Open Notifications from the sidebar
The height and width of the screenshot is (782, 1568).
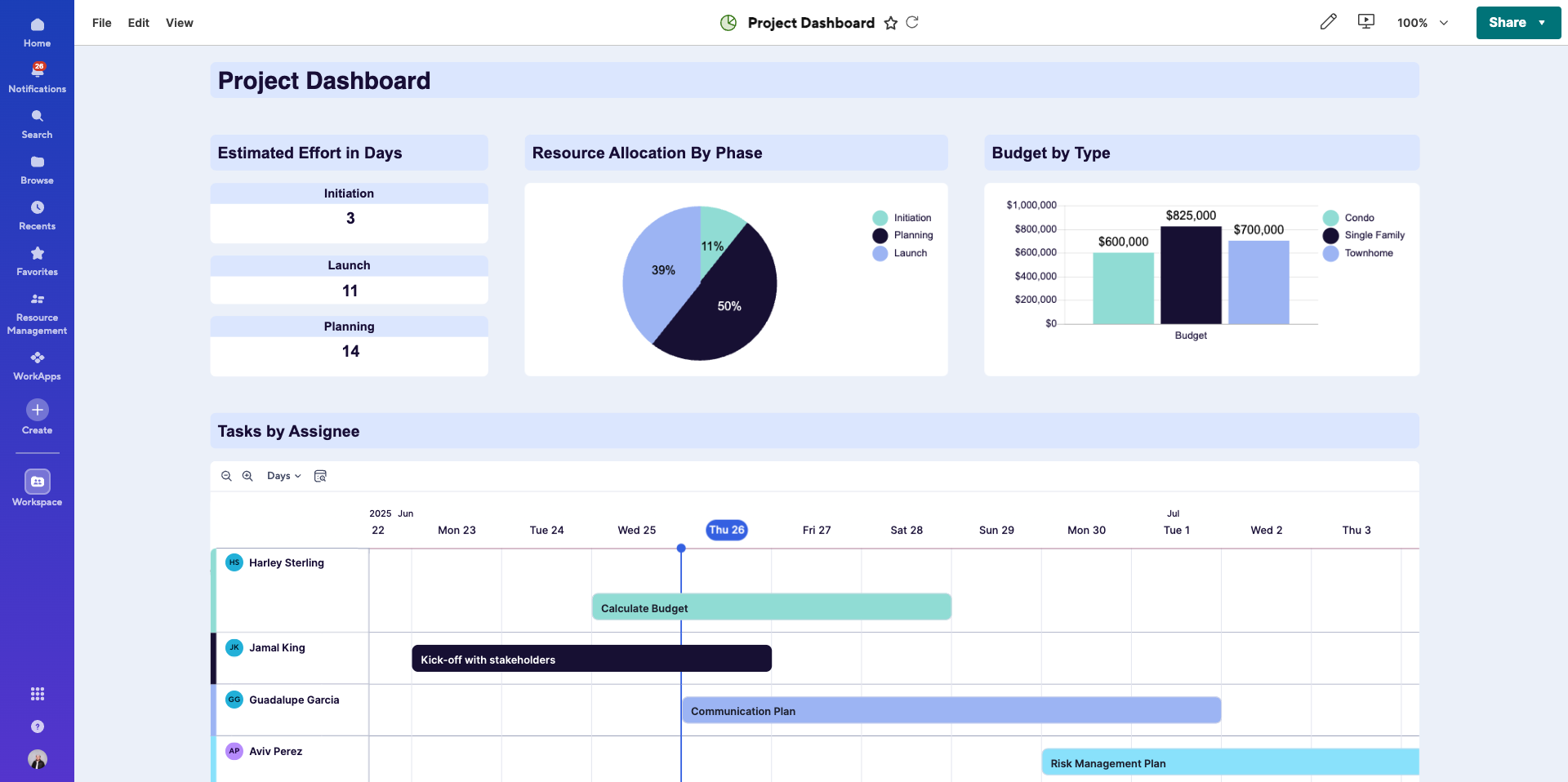[37, 76]
